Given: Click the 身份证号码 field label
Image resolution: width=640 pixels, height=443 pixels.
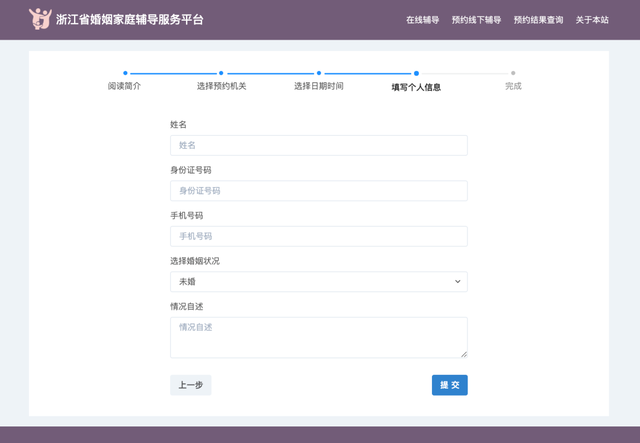Looking at the screenshot, I should (x=191, y=170).
